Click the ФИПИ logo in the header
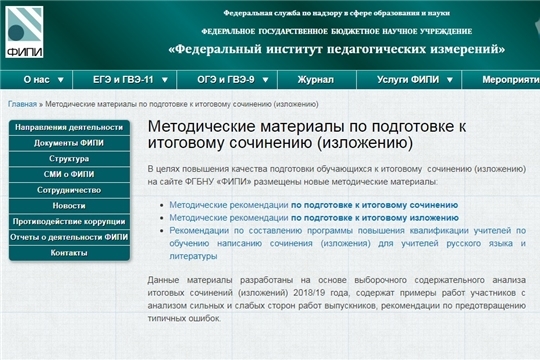The height and width of the screenshot is (360, 540). tap(24, 32)
